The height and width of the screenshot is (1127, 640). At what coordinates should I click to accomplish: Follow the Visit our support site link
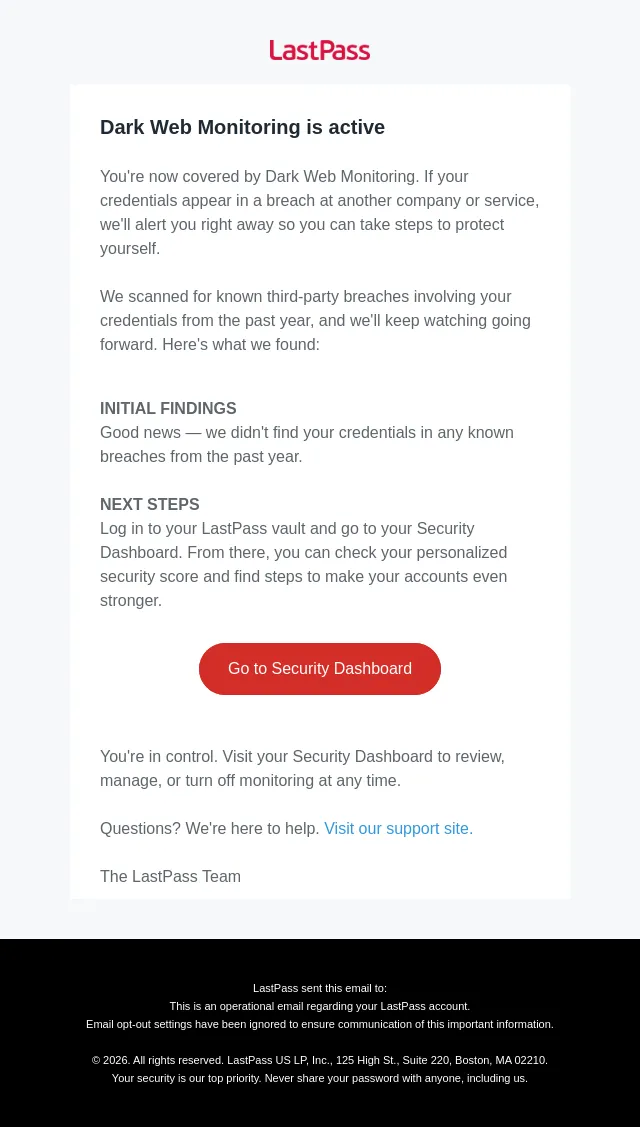point(398,828)
